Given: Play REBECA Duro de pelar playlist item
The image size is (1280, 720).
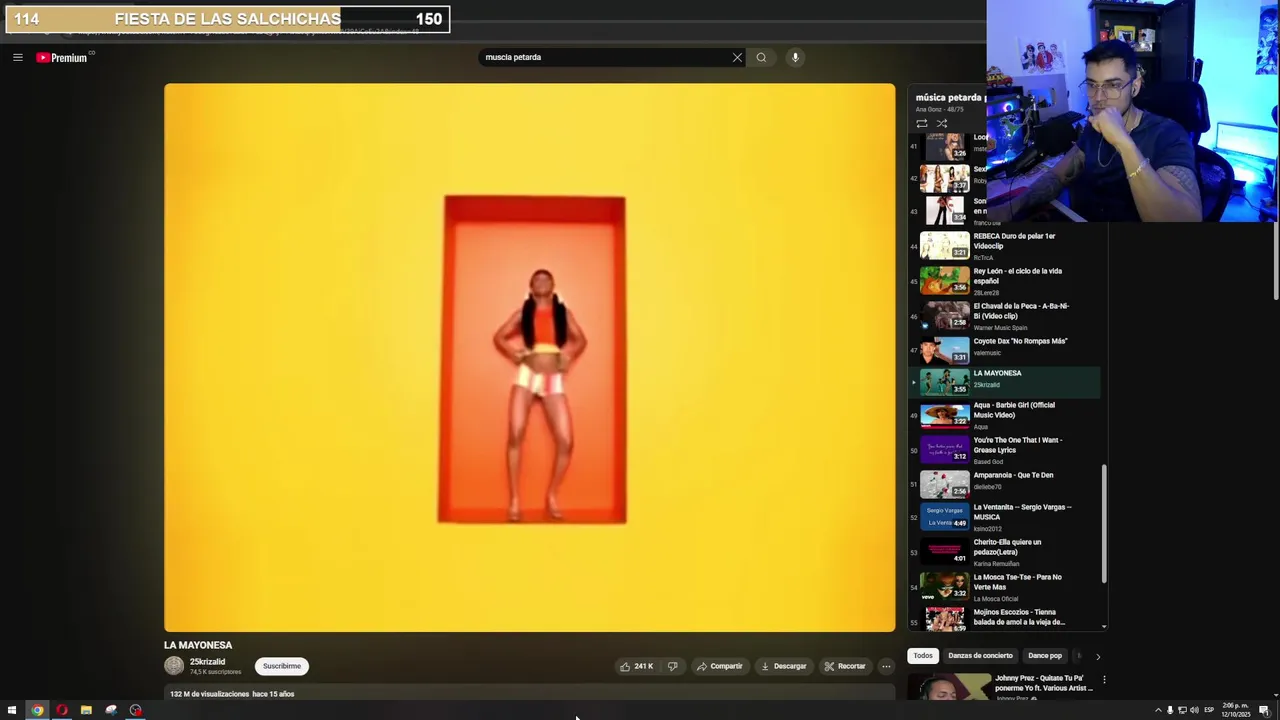Looking at the screenshot, I should click(x=1005, y=245).
